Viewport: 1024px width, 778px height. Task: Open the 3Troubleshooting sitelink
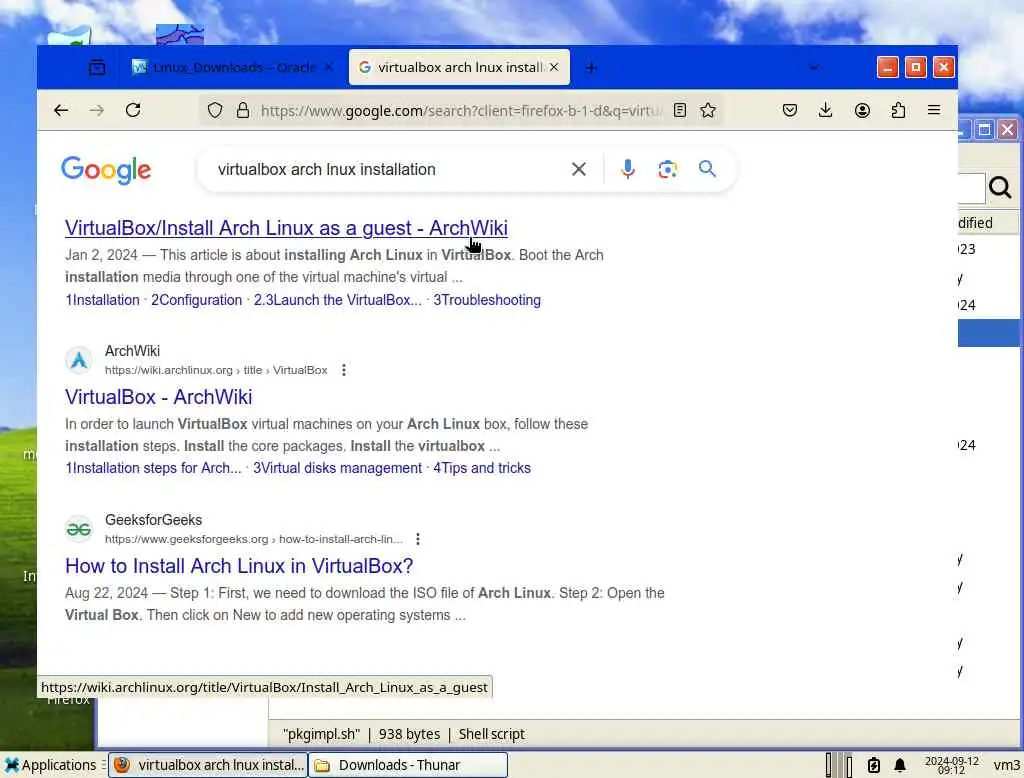[x=487, y=300]
